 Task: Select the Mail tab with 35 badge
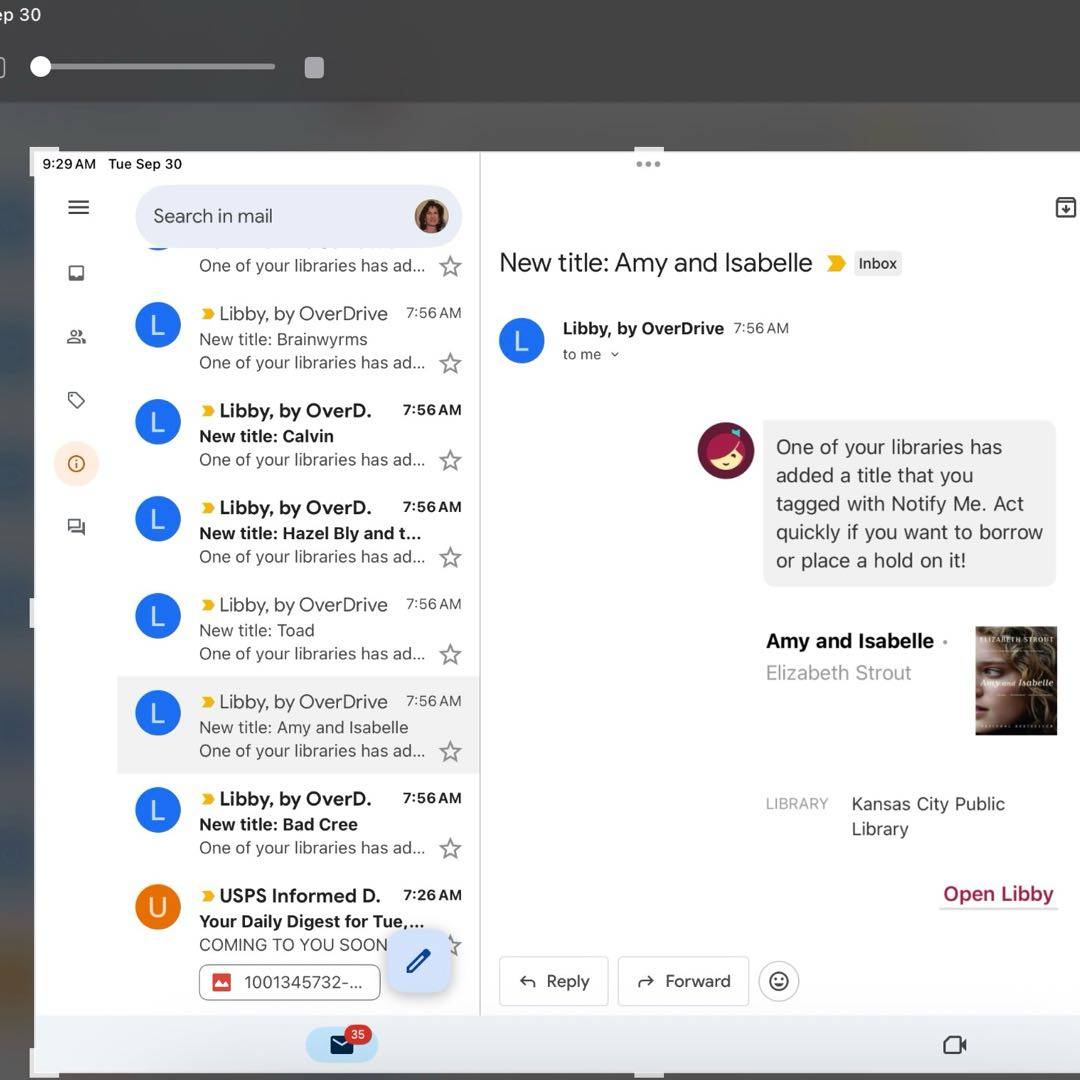click(x=342, y=1045)
